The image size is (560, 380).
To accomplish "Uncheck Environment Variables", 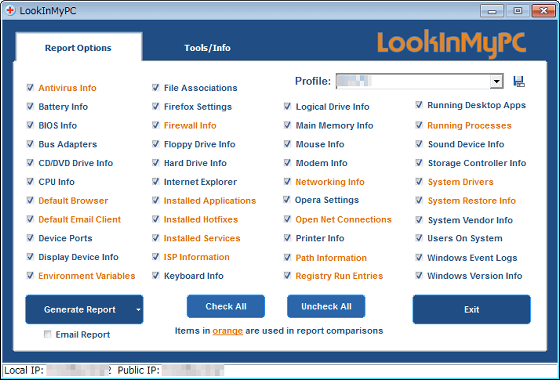I will [30, 275].
